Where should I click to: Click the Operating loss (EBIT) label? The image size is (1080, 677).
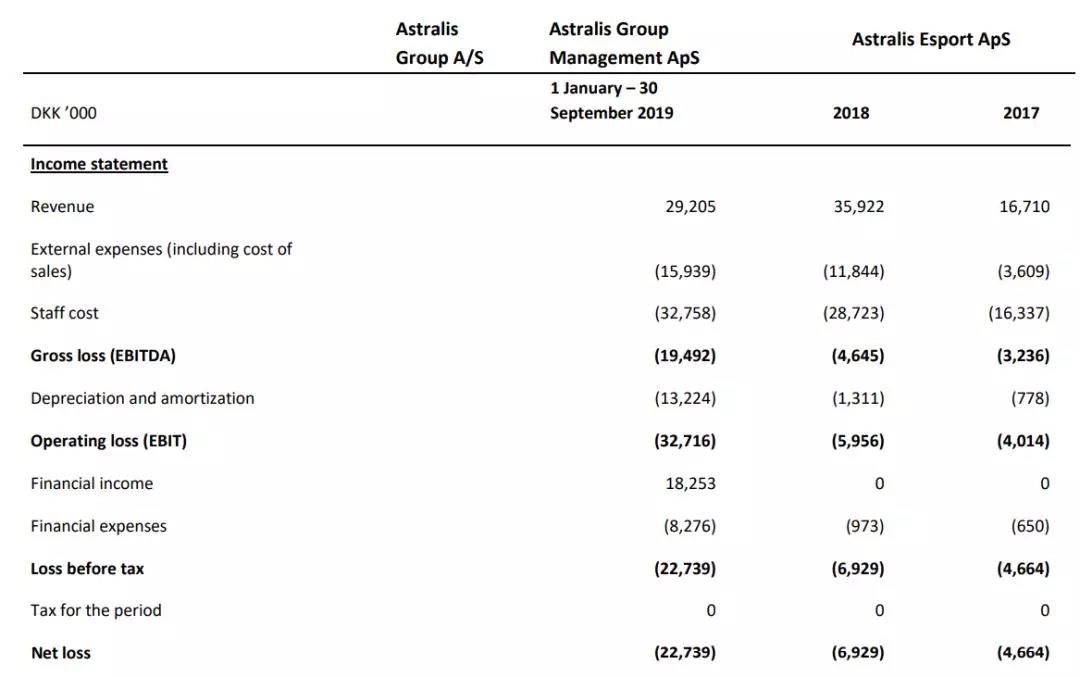[x=108, y=441]
